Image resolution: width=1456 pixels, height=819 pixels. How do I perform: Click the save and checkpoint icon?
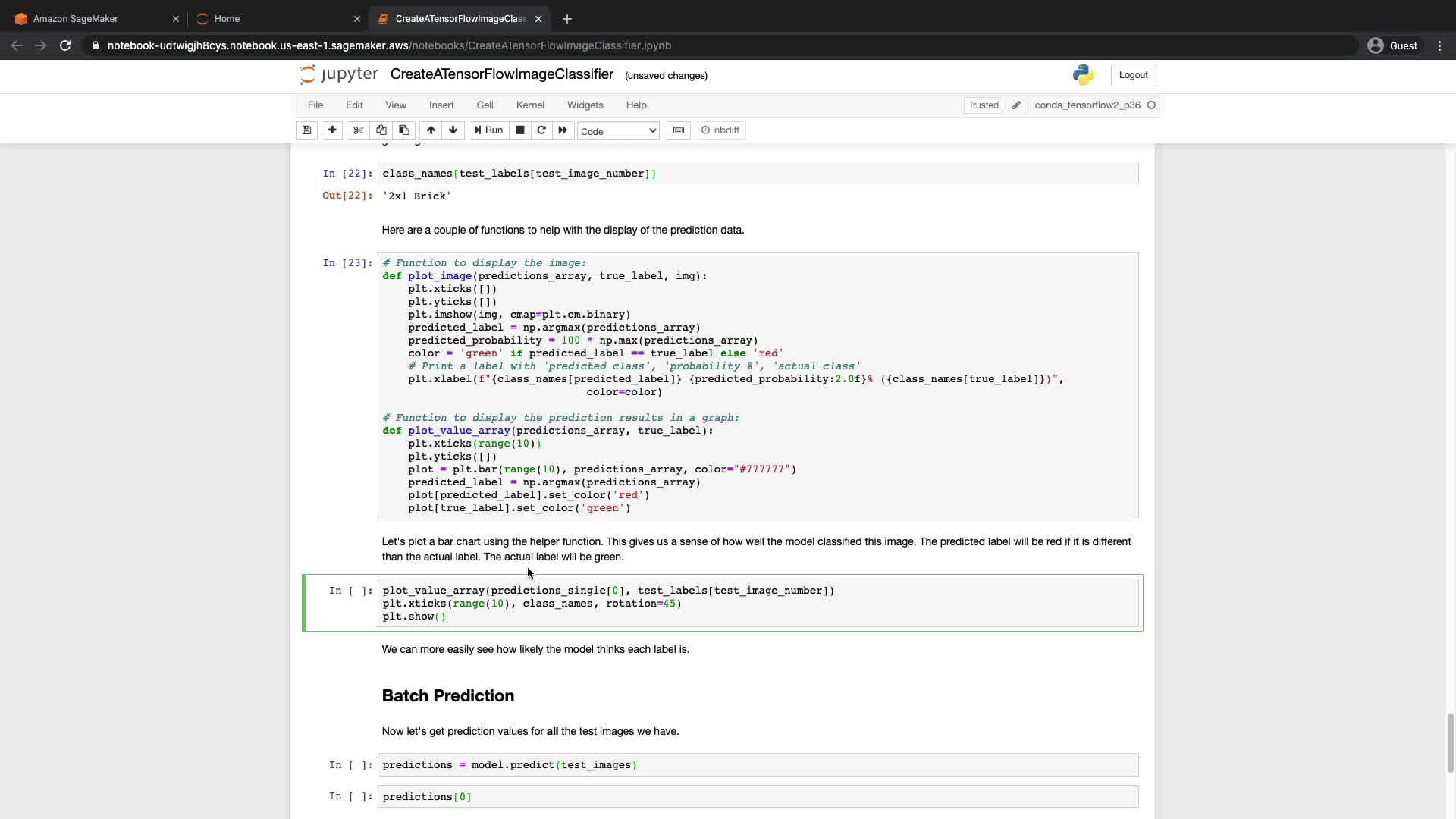(306, 130)
